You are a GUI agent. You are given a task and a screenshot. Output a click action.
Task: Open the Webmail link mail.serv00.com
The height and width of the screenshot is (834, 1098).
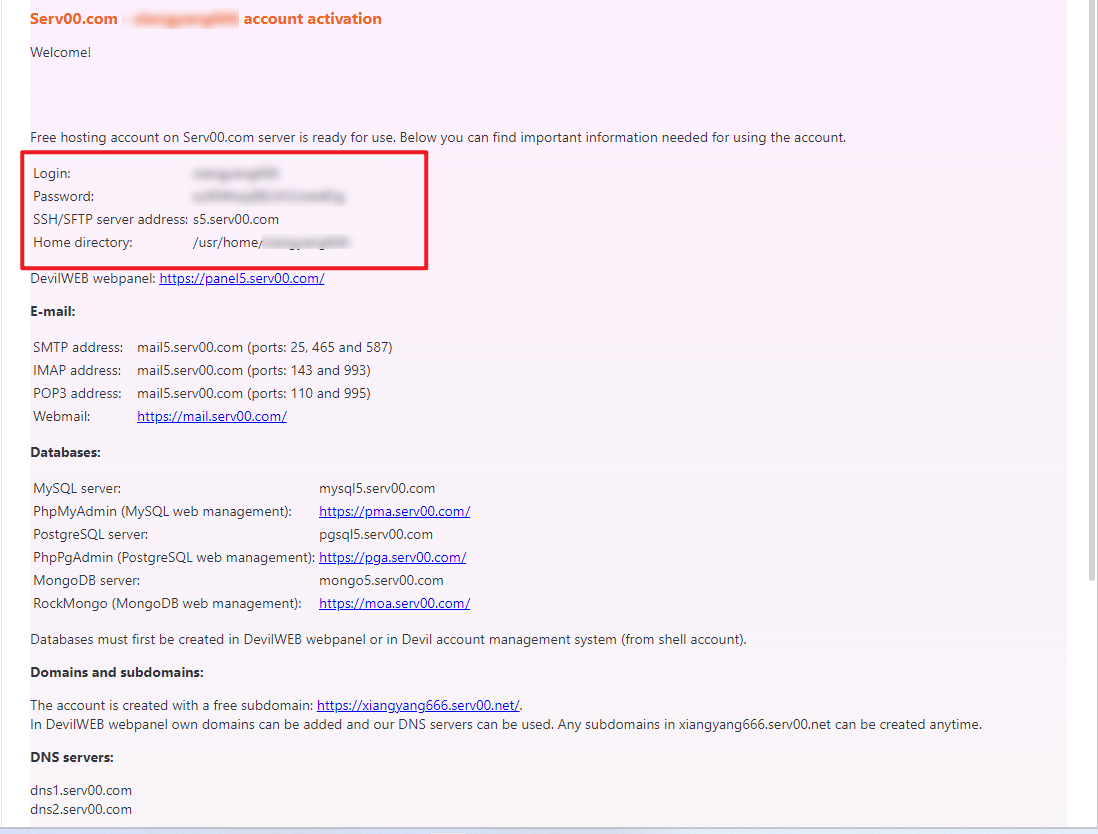pyautogui.click(x=211, y=417)
